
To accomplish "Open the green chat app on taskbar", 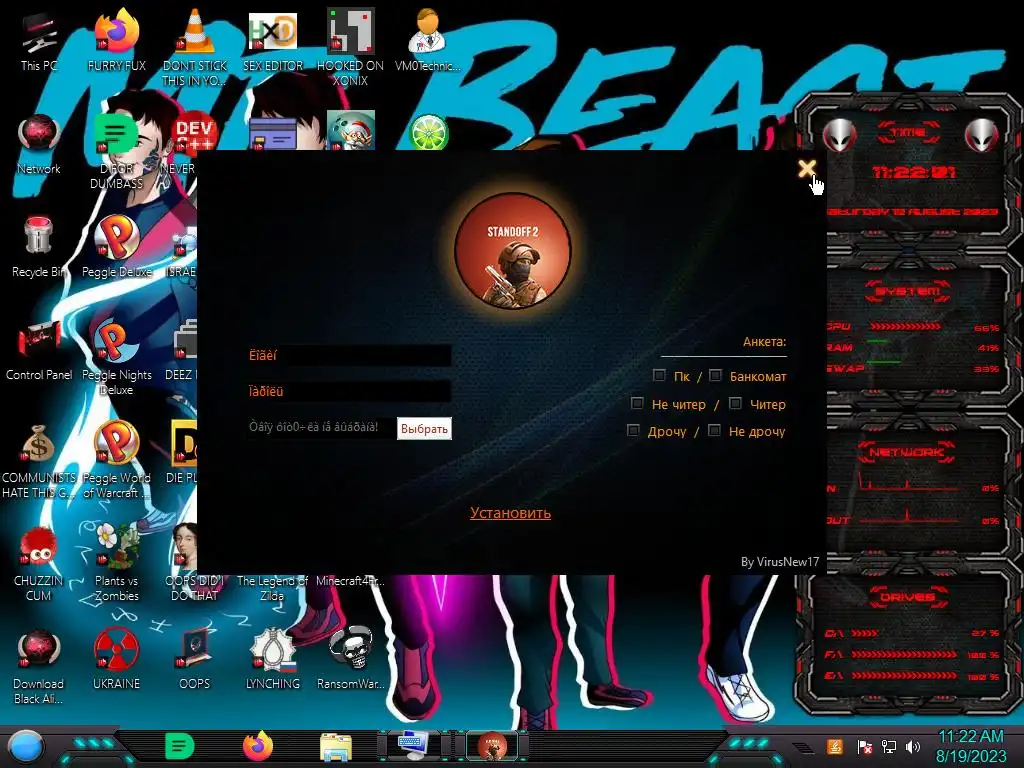I will pyautogui.click(x=180, y=746).
